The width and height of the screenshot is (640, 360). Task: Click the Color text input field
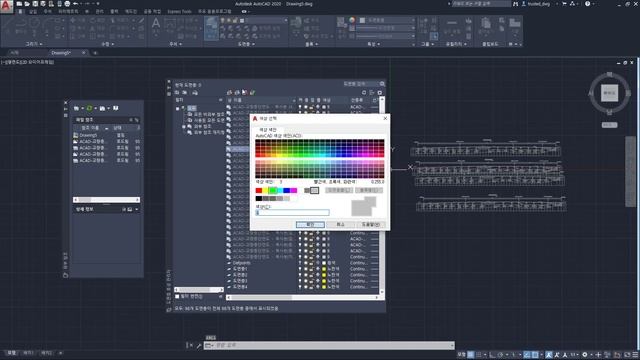(292, 212)
